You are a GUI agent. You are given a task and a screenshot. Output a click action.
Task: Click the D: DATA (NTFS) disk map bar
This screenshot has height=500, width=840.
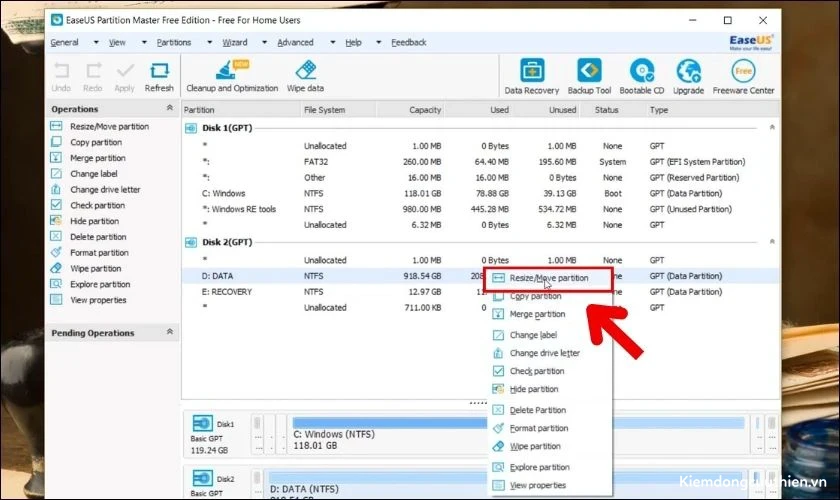pyautogui.click(x=504, y=484)
